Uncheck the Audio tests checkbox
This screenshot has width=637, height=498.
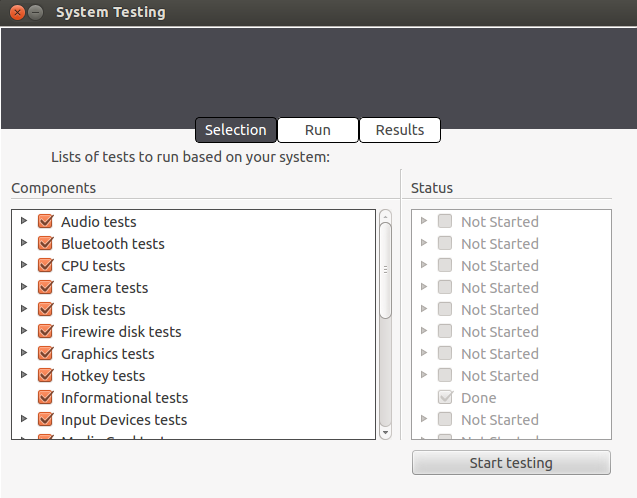click(45, 222)
